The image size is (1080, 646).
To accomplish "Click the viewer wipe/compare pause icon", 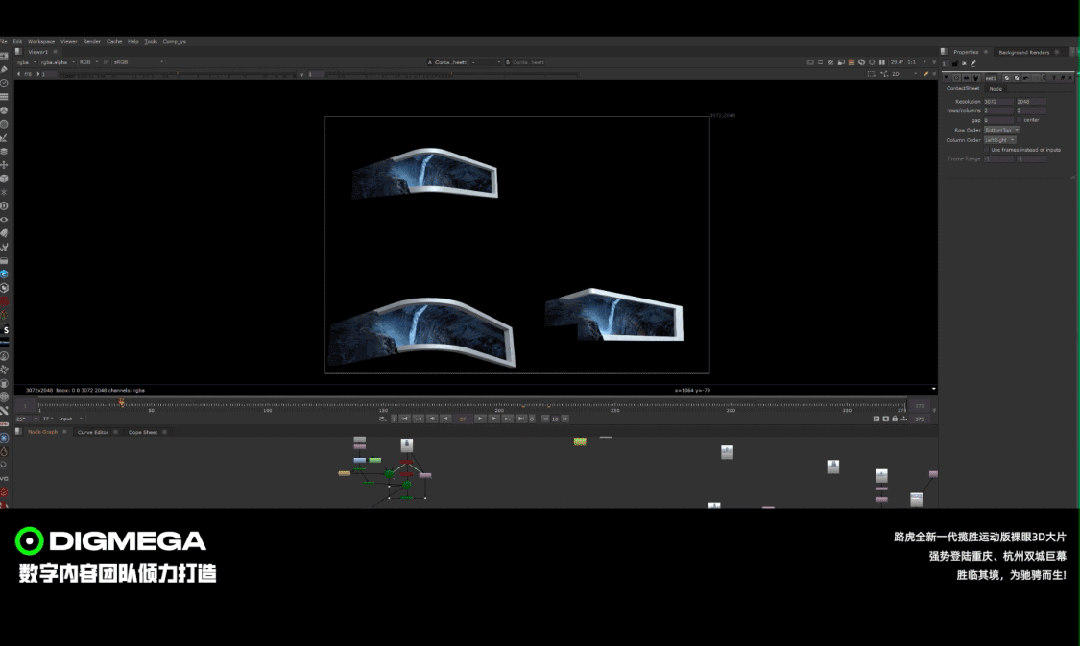I will coord(882,62).
